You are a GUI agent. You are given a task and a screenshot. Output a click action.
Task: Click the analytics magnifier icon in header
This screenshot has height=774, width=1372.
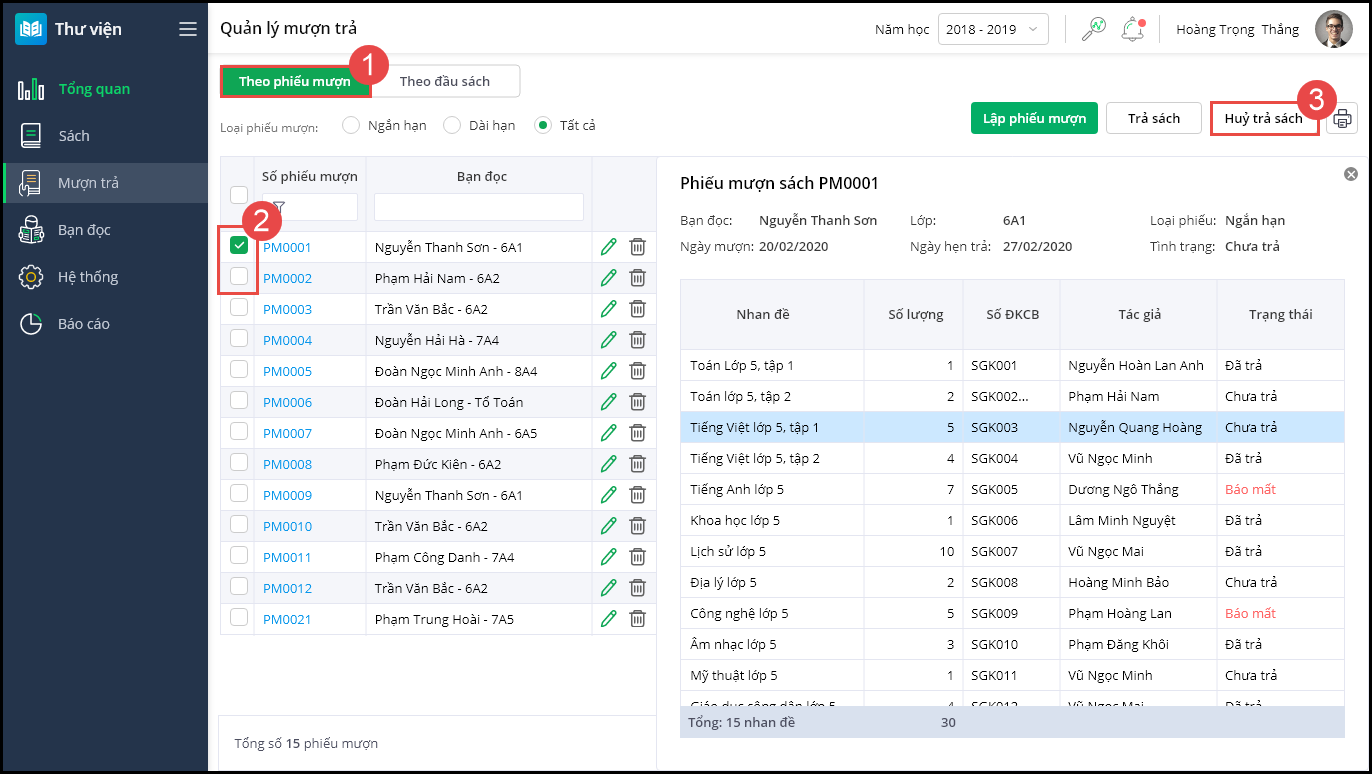(1093, 29)
